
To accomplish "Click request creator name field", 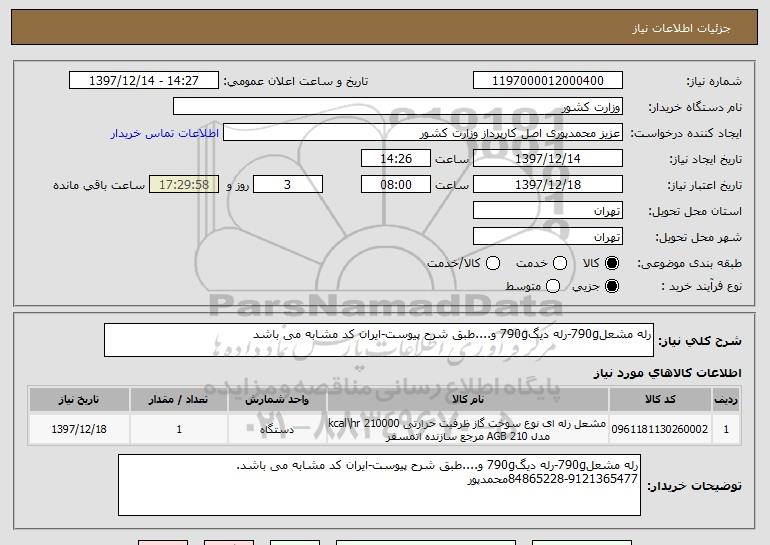I will [x=423, y=133].
